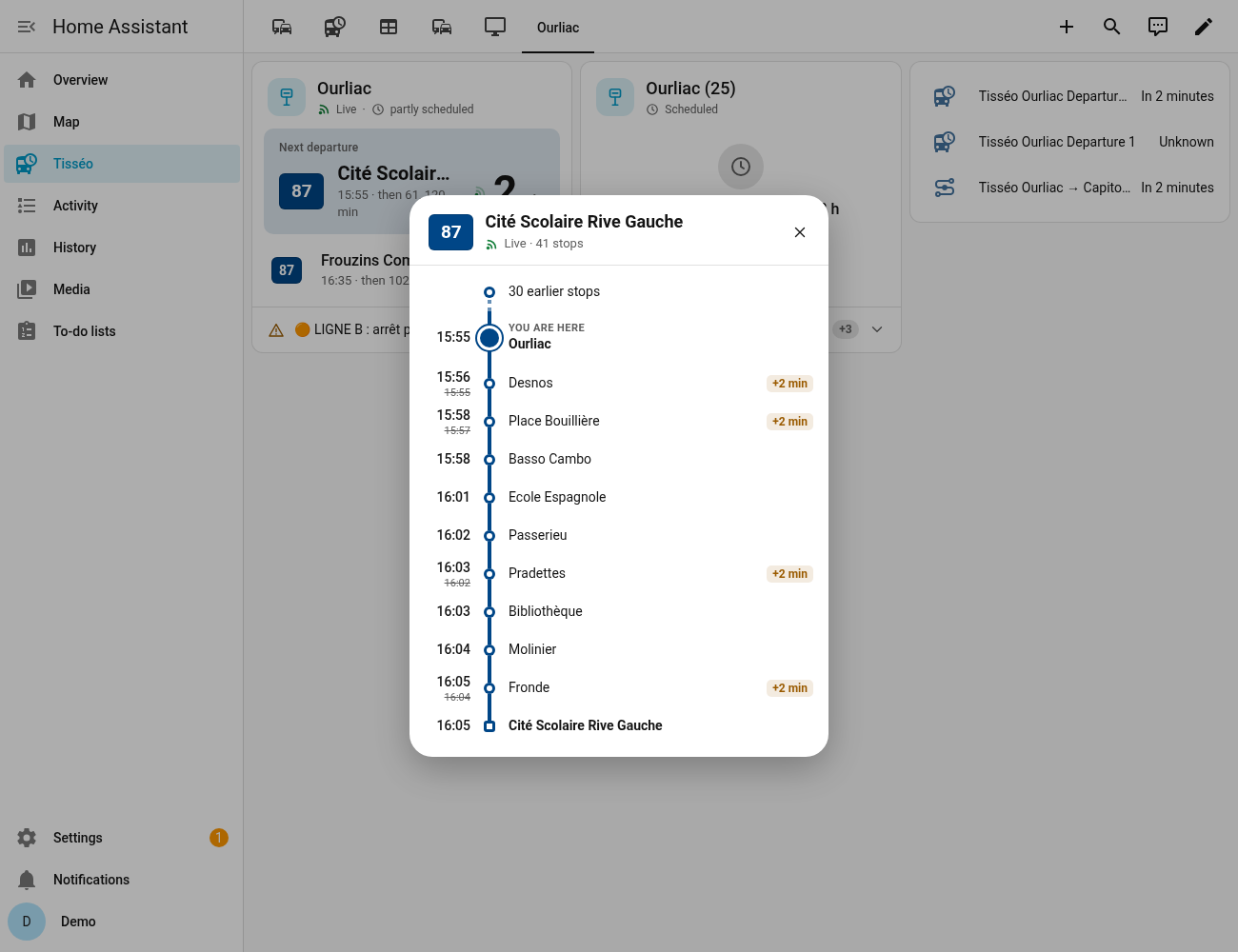
Task: Select Tisséo in the sidebar
Action: click(x=122, y=164)
